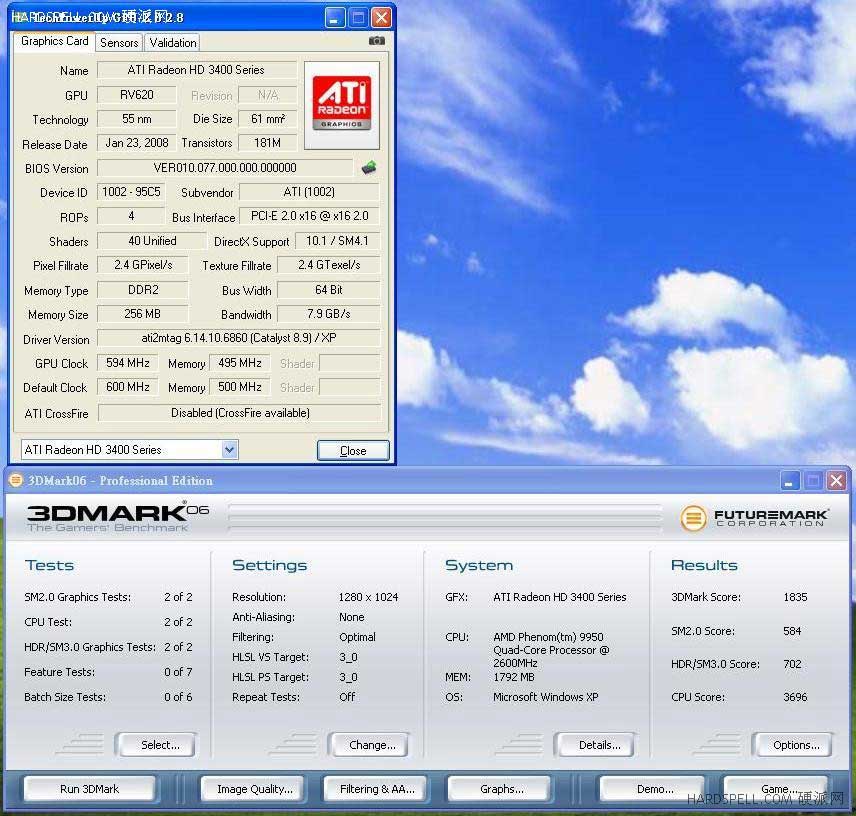Screen dimensions: 856x816
Task: Open Filtering & AA... tool
Action: [x=376, y=789]
